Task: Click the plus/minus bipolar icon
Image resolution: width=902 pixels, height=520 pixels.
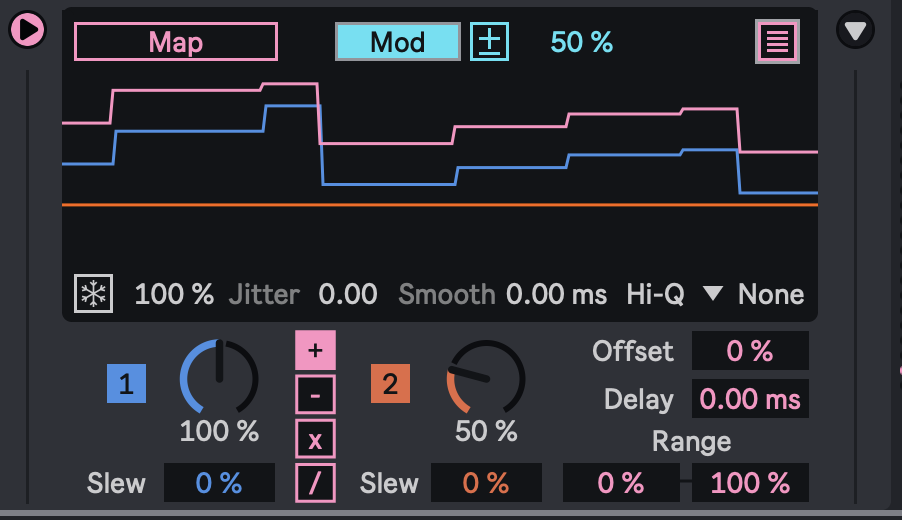Action: pyautogui.click(x=490, y=42)
